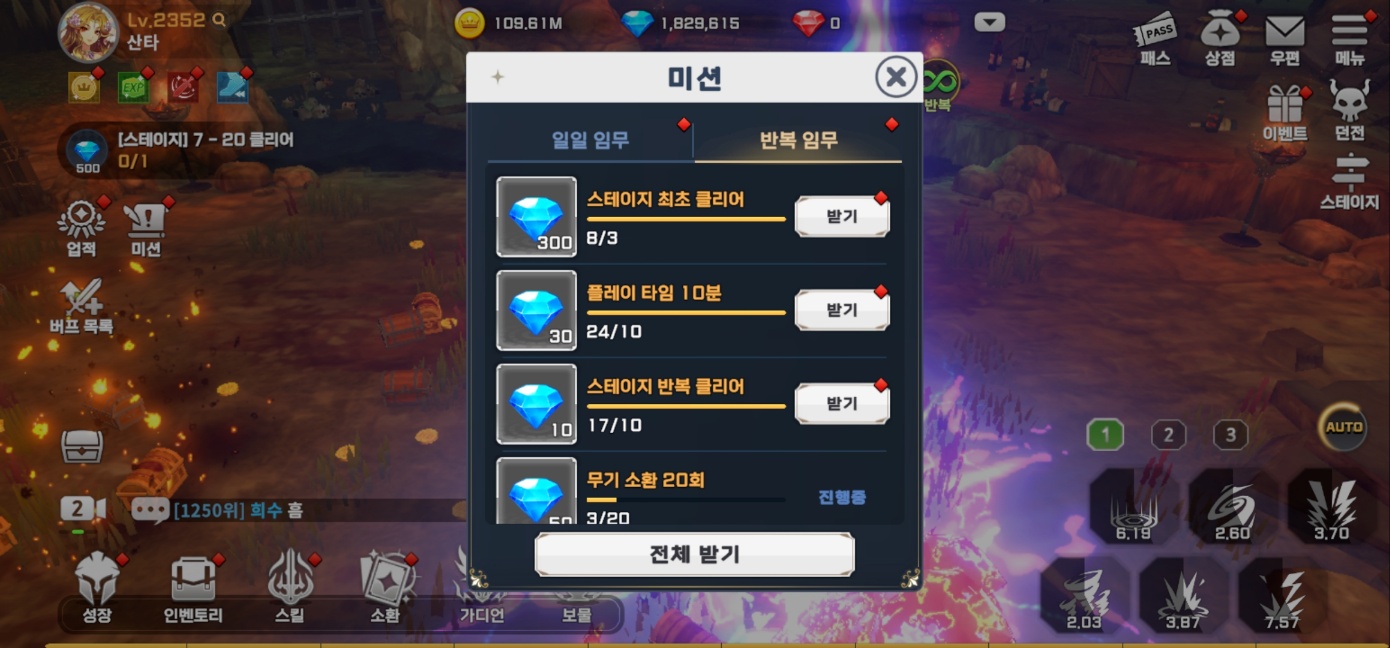Expand the chat message bar
This screenshot has width=1390, height=648.
(x=300, y=510)
